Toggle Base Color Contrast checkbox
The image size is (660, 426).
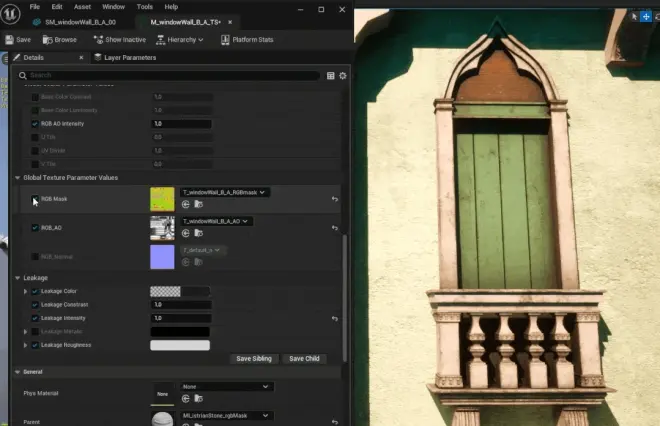tap(35, 97)
